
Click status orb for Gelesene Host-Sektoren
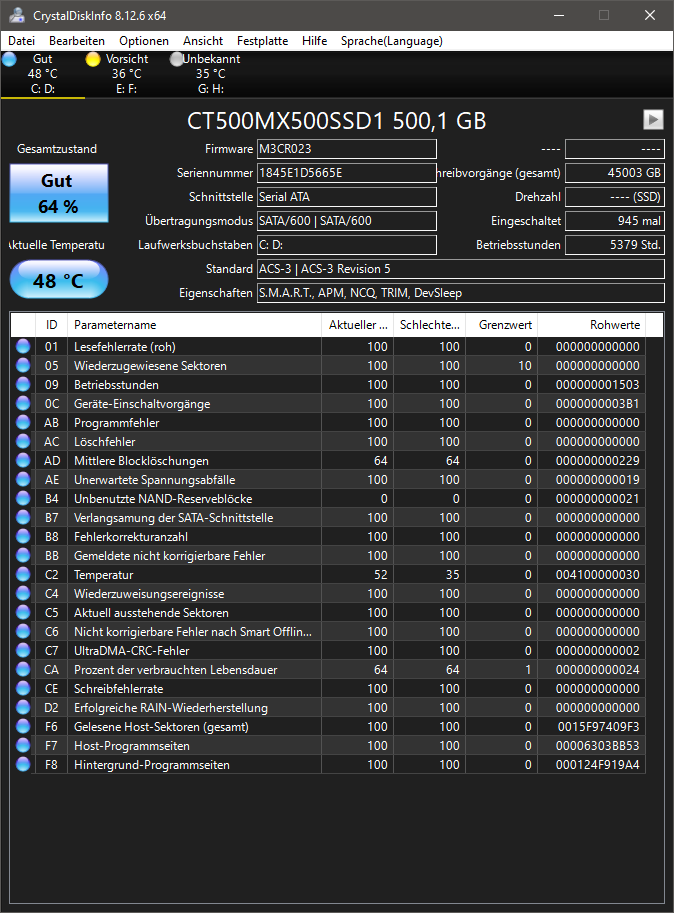[23, 727]
